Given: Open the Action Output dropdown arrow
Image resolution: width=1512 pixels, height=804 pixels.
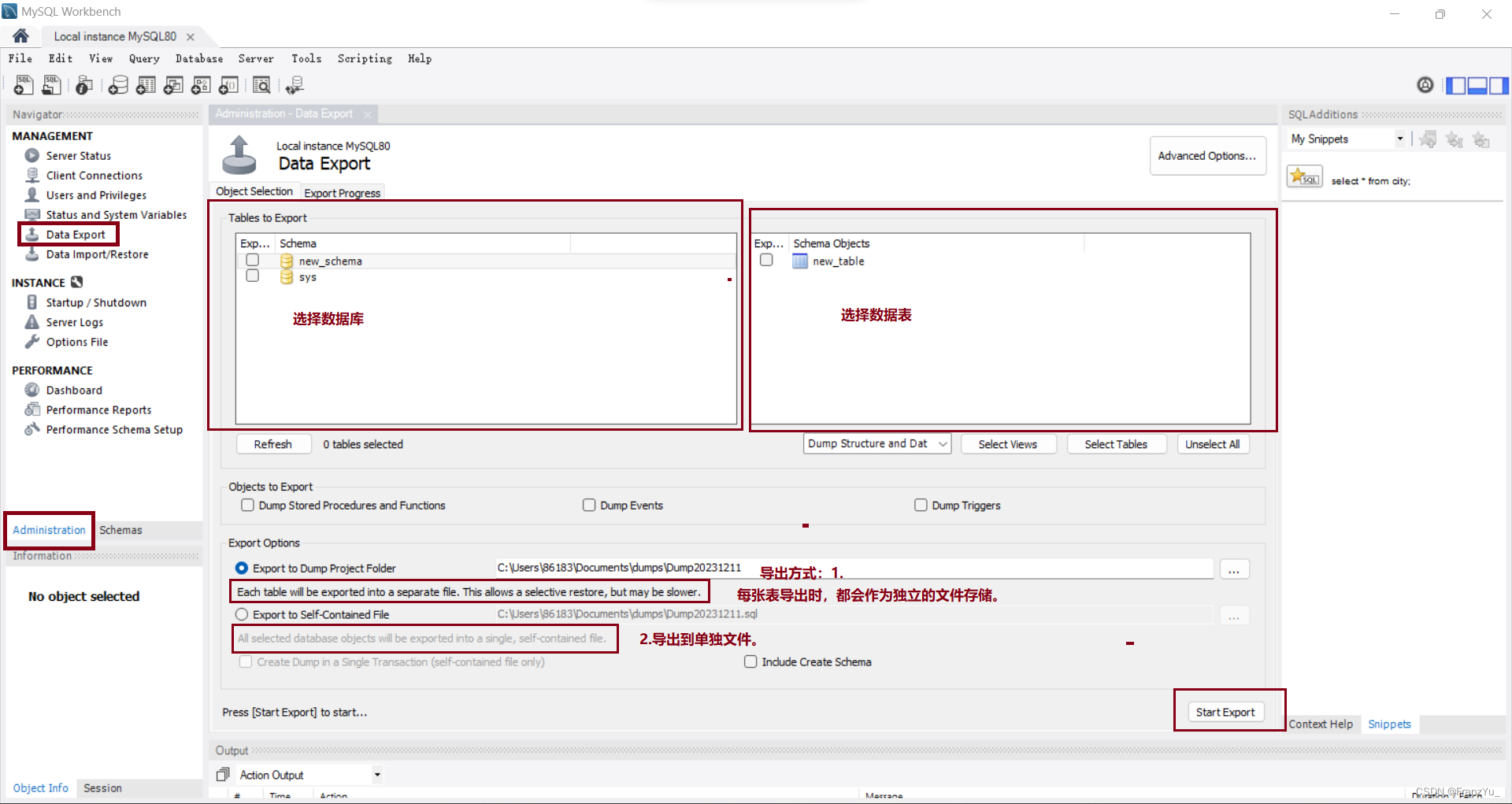Looking at the screenshot, I should pos(377,775).
